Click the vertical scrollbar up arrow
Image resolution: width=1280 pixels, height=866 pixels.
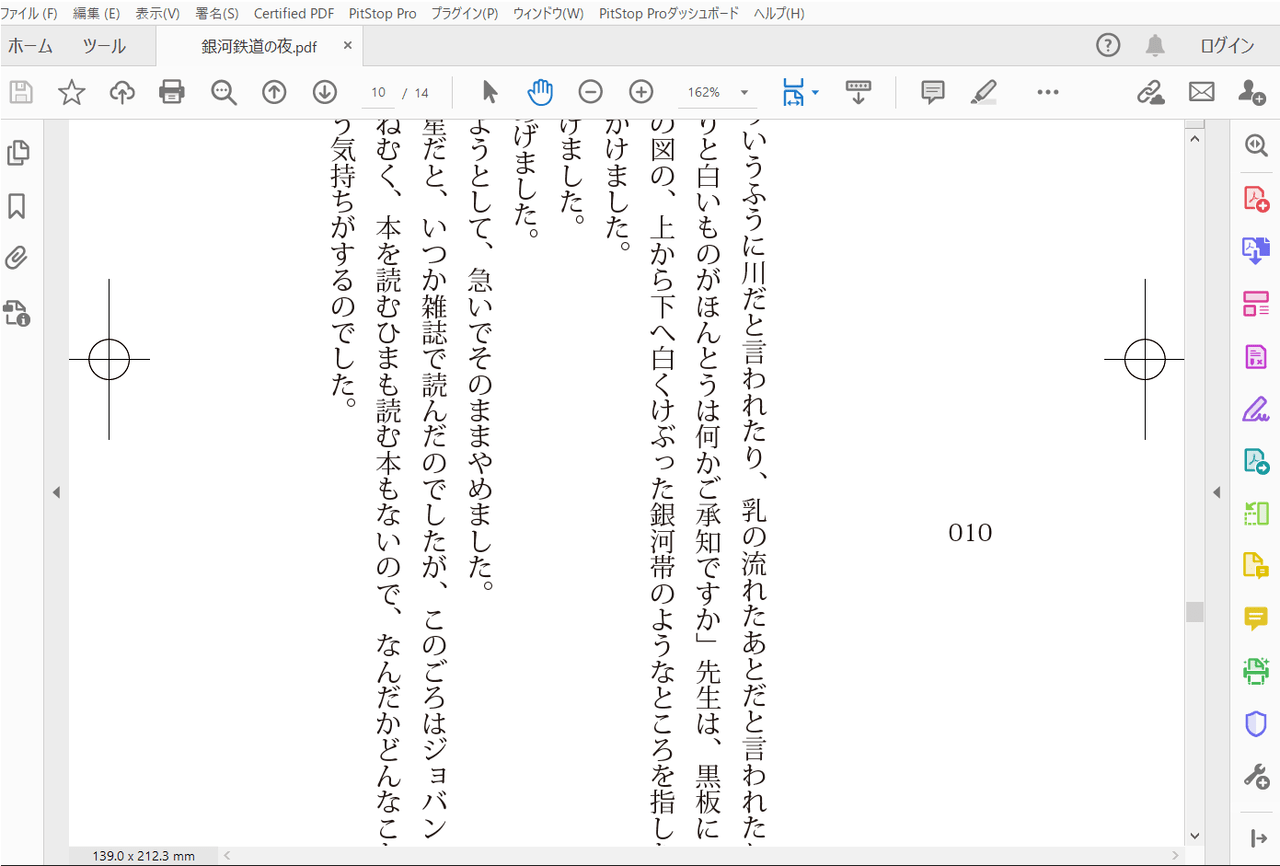click(1194, 139)
